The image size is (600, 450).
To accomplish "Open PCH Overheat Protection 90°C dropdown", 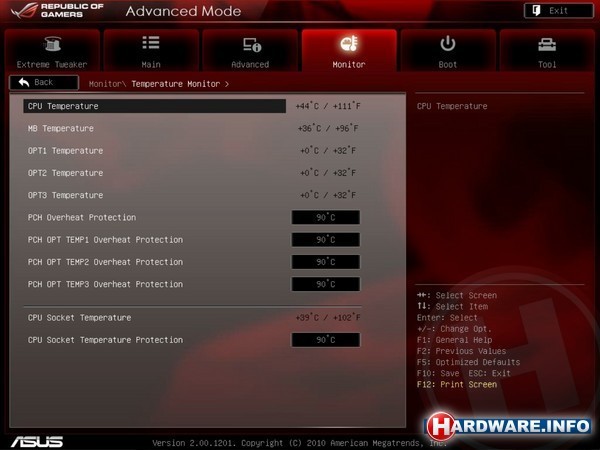I will coord(326,217).
